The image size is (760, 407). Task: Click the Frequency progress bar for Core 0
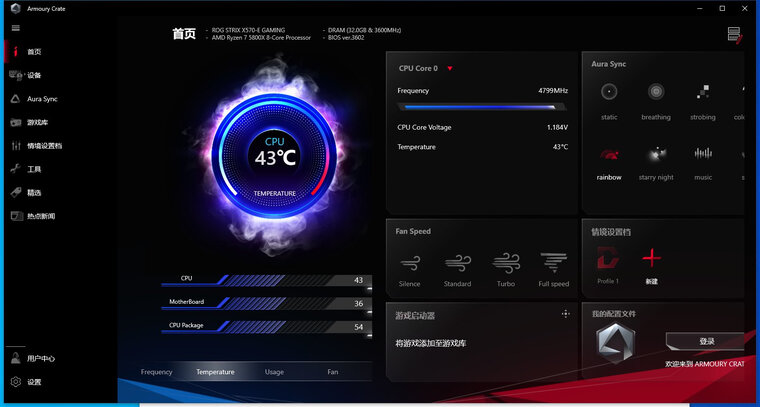tap(481, 107)
